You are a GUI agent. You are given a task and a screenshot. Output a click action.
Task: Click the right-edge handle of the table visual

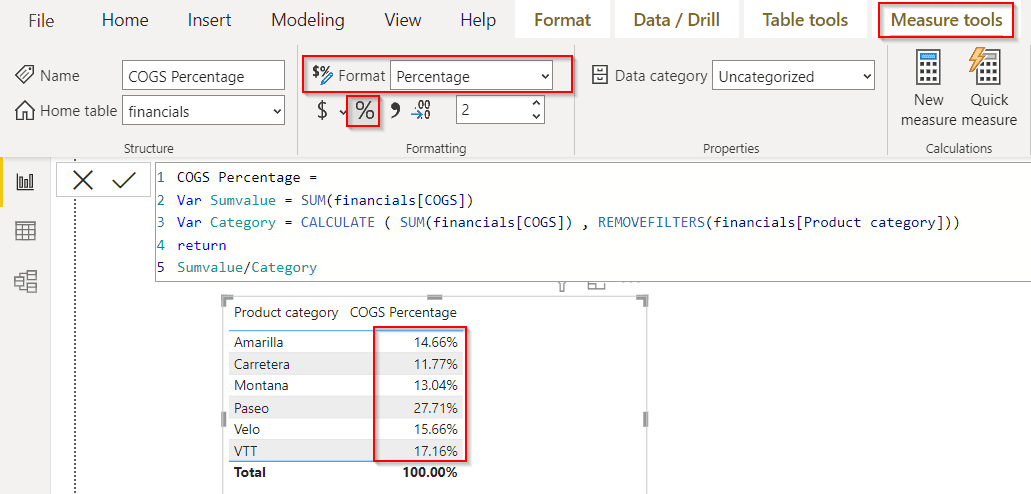[645, 419]
